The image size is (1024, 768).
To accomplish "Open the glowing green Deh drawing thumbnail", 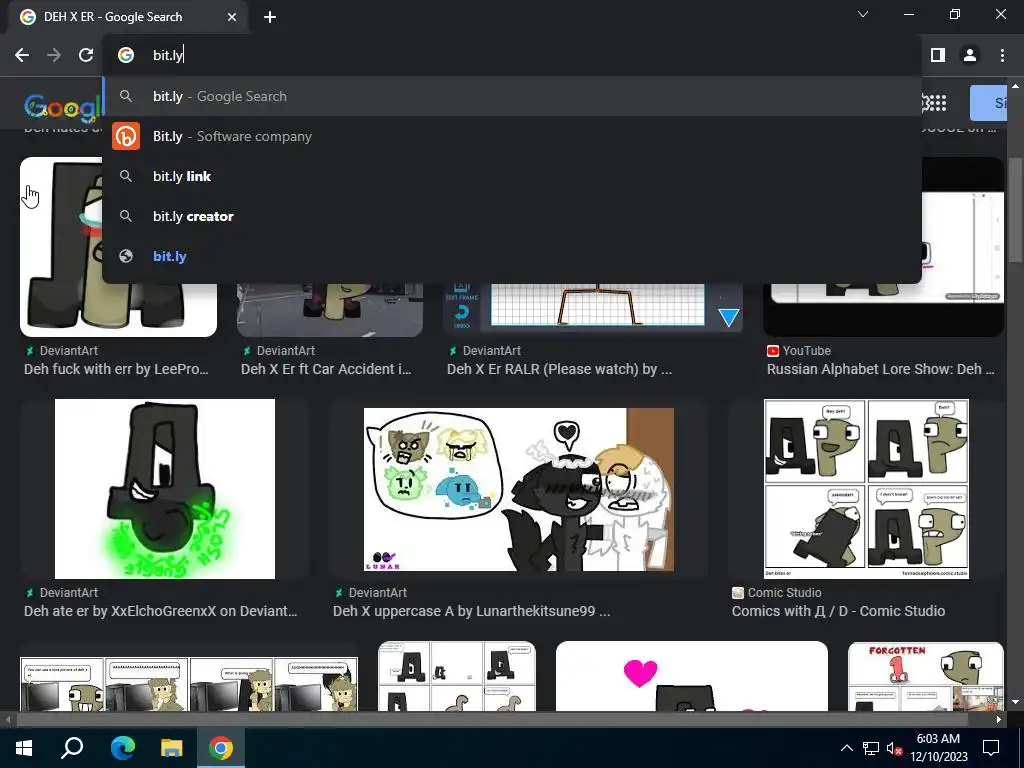I will pos(165,488).
